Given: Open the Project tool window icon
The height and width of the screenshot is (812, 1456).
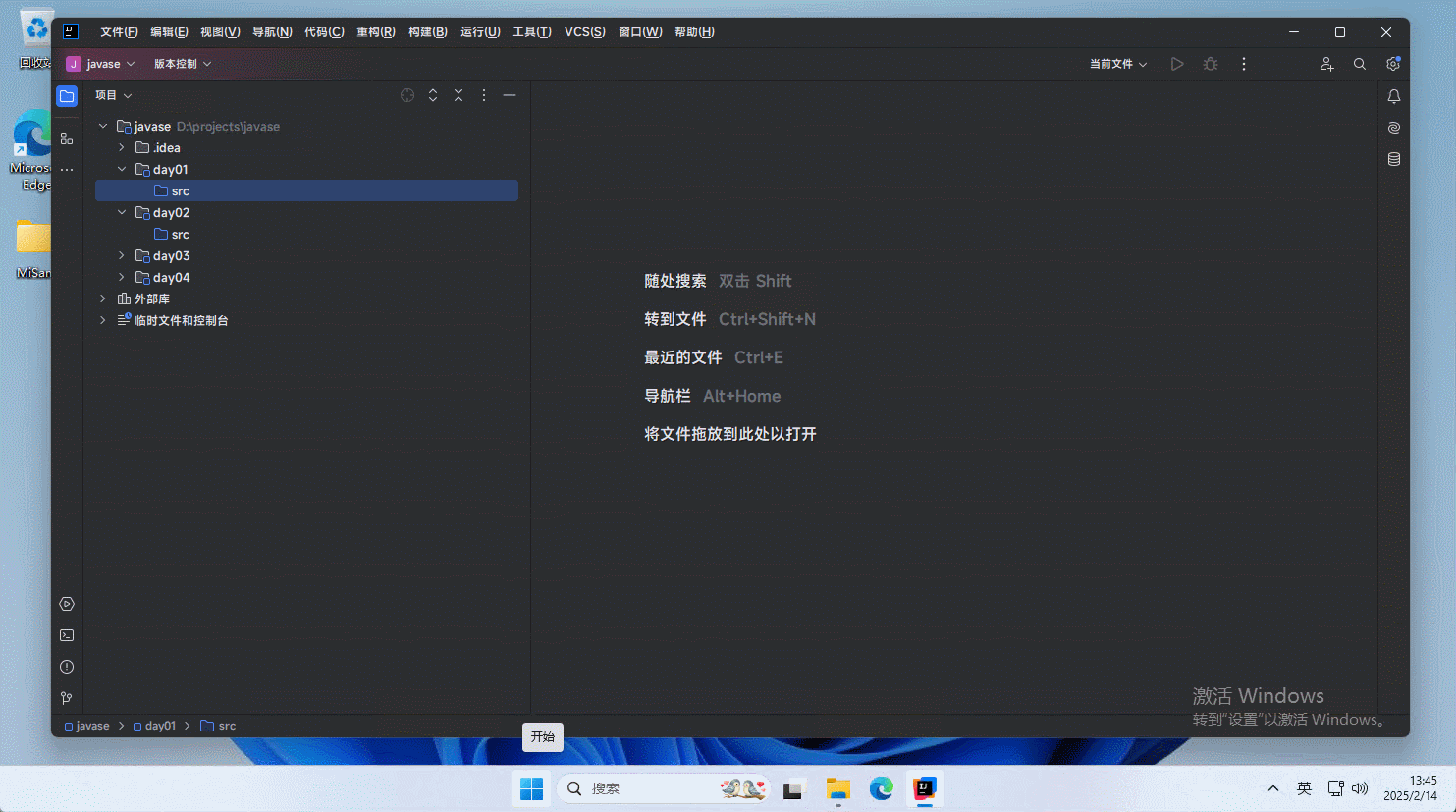Looking at the screenshot, I should coord(67,96).
